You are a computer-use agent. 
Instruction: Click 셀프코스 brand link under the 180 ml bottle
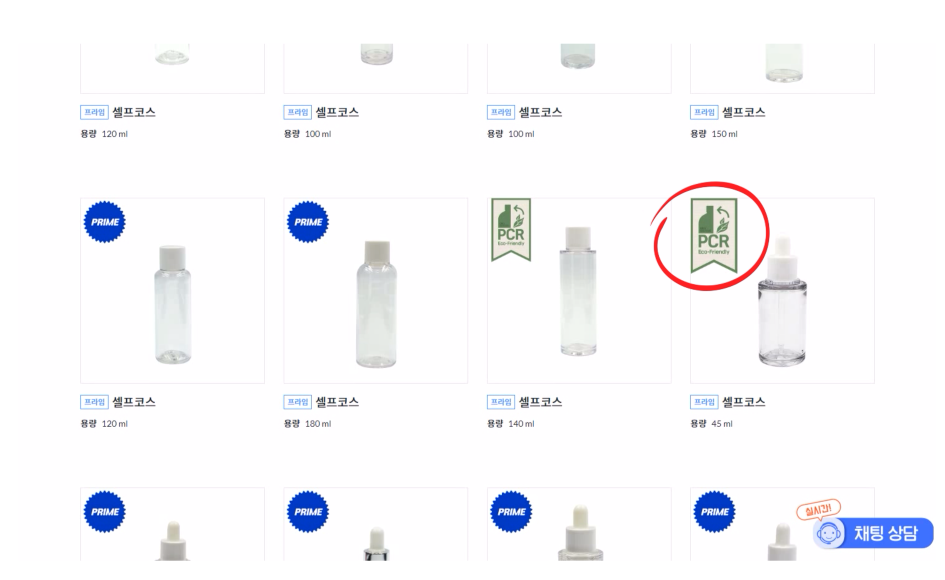pyautogui.click(x=338, y=402)
